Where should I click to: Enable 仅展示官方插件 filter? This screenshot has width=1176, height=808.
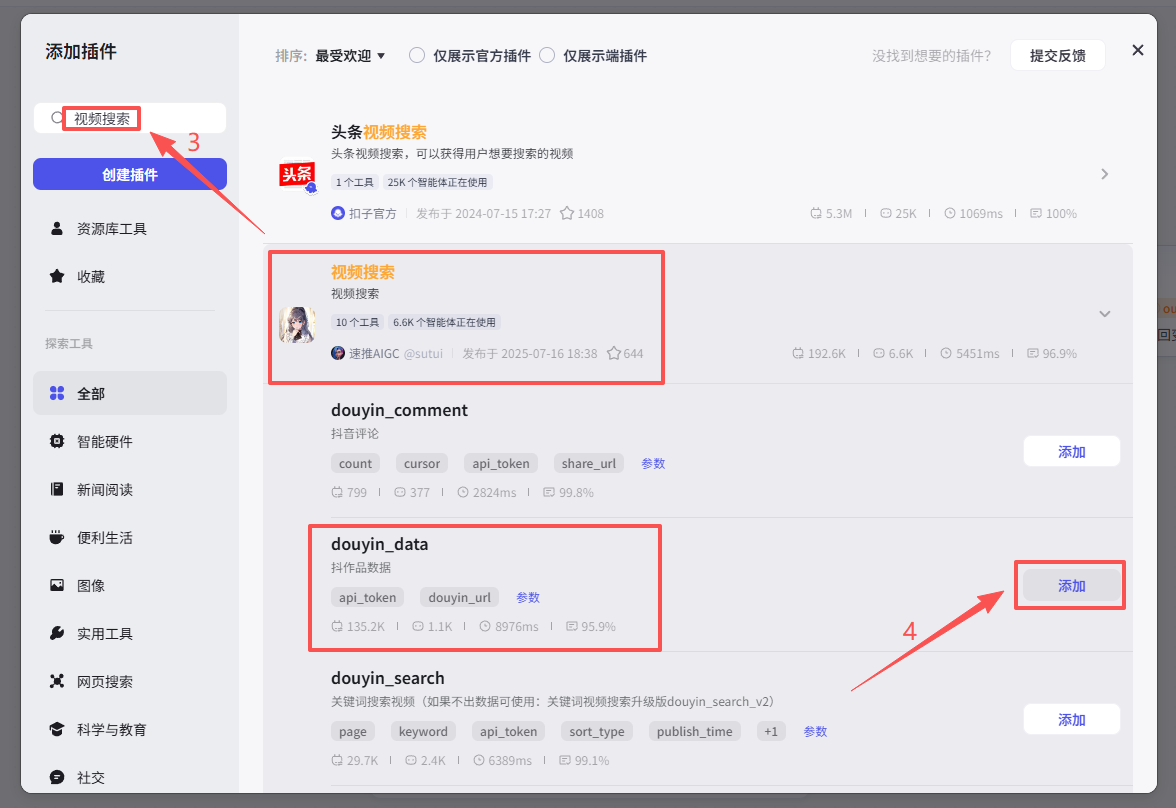(x=417, y=56)
